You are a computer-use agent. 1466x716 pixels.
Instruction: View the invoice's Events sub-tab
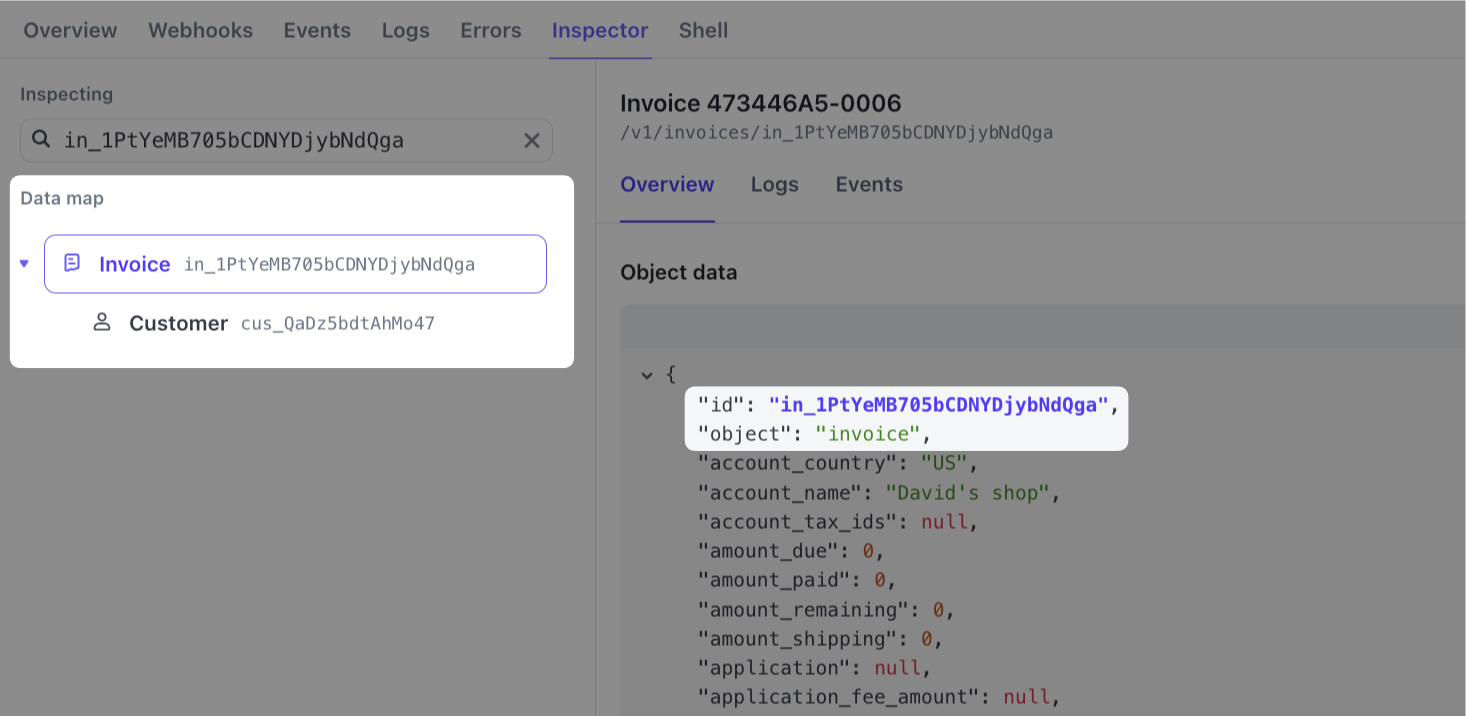pyautogui.click(x=869, y=184)
